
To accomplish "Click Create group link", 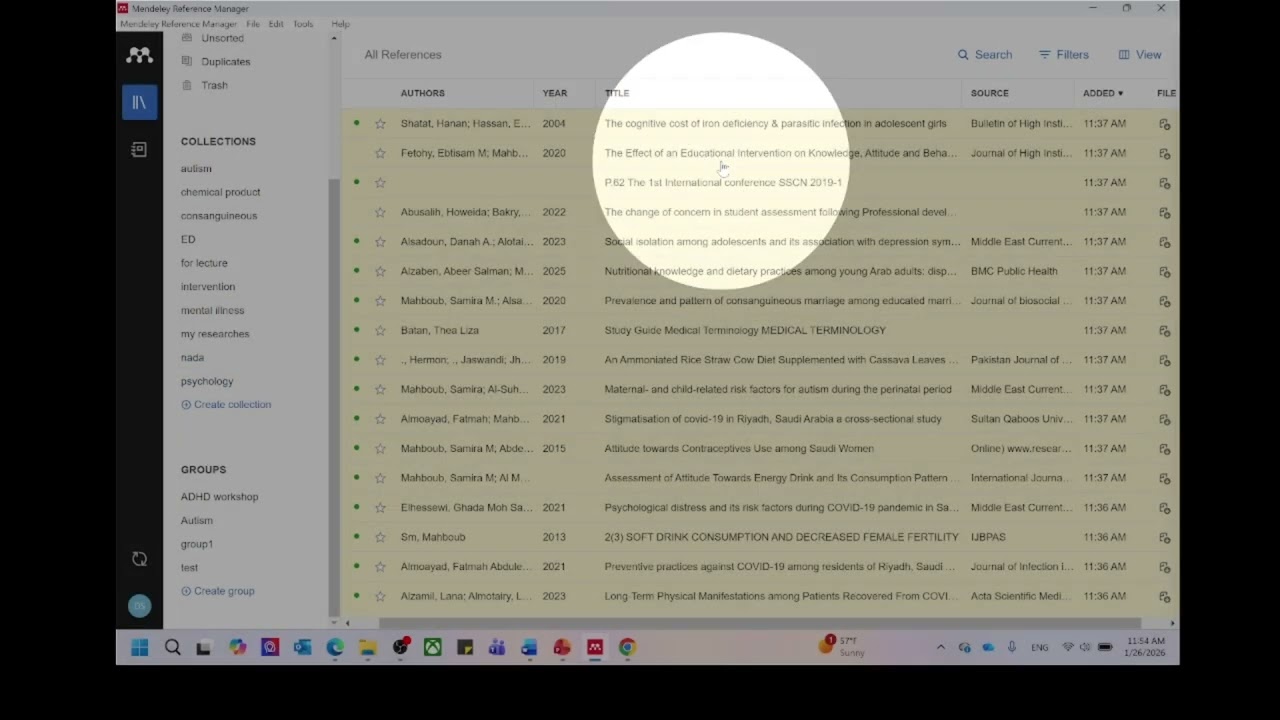I will click(x=218, y=591).
